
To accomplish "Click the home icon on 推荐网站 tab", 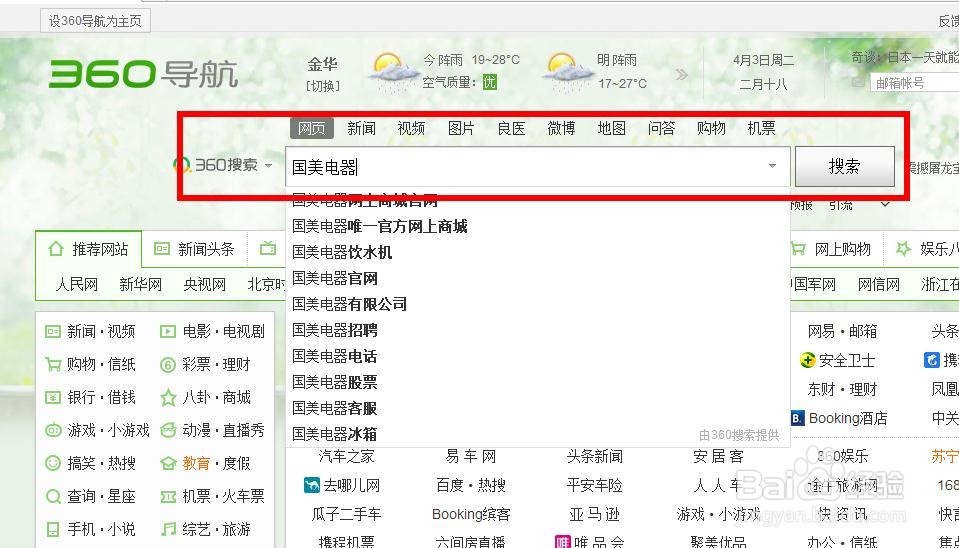I will pos(56,248).
